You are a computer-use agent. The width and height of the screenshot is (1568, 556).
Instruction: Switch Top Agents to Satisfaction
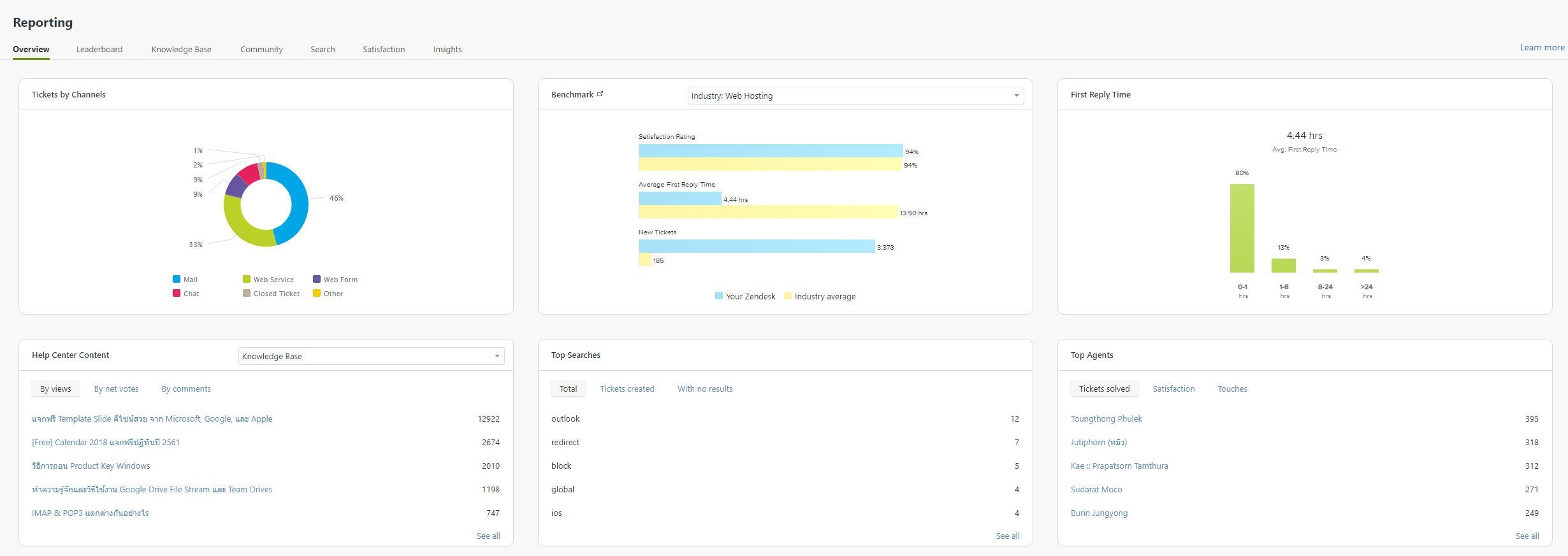coord(1173,388)
